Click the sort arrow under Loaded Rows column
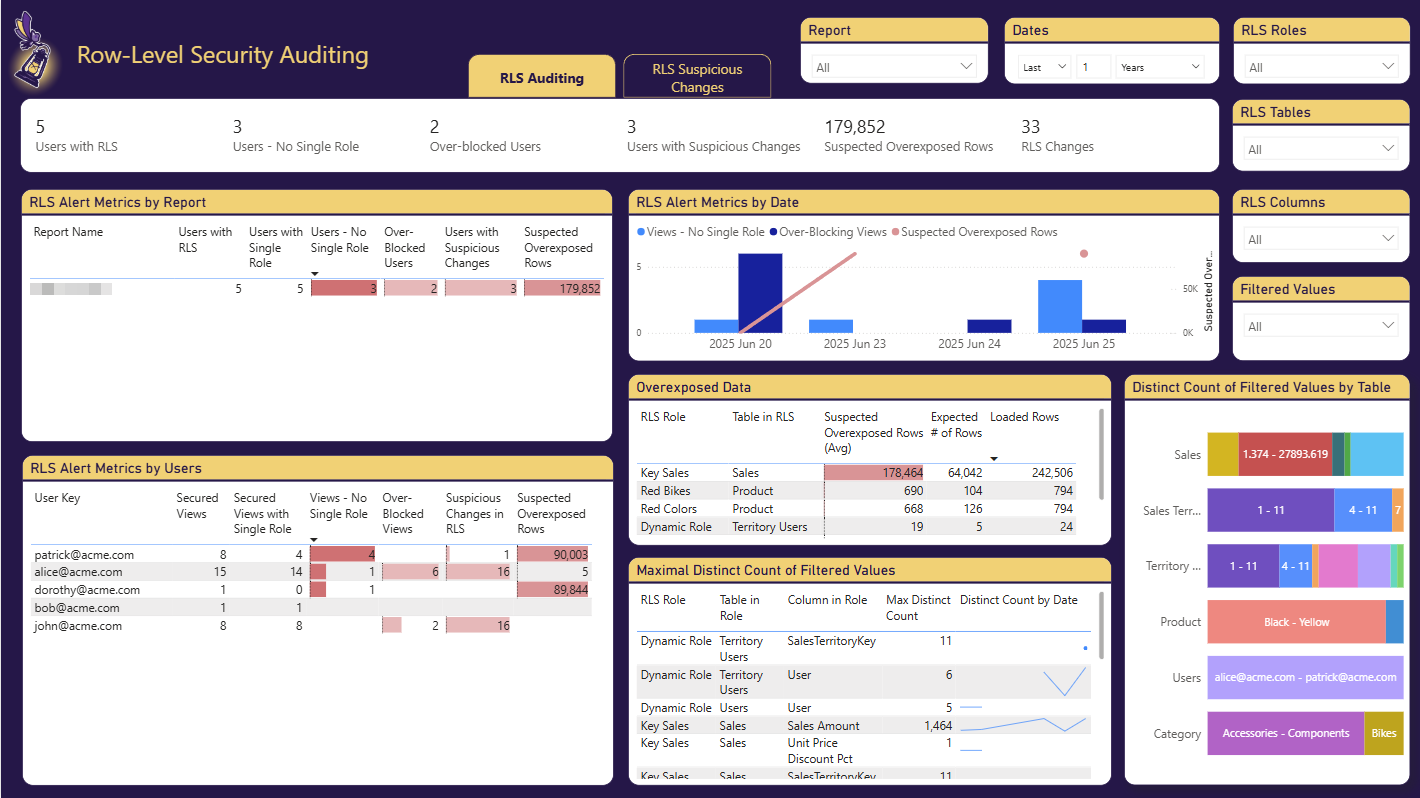 coord(994,458)
